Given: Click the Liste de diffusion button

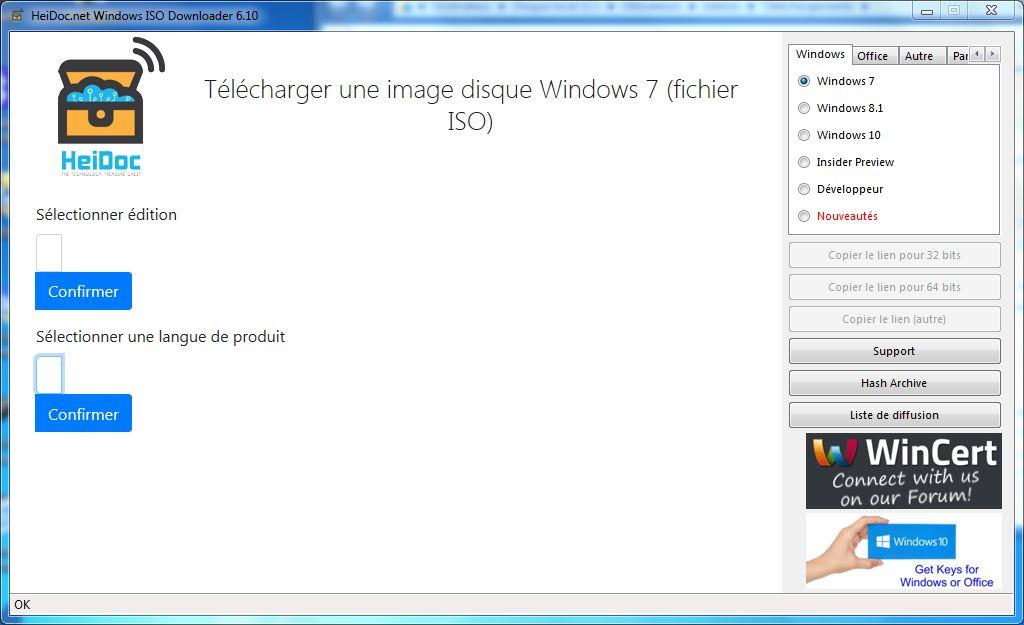Looking at the screenshot, I should click(895, 415).
